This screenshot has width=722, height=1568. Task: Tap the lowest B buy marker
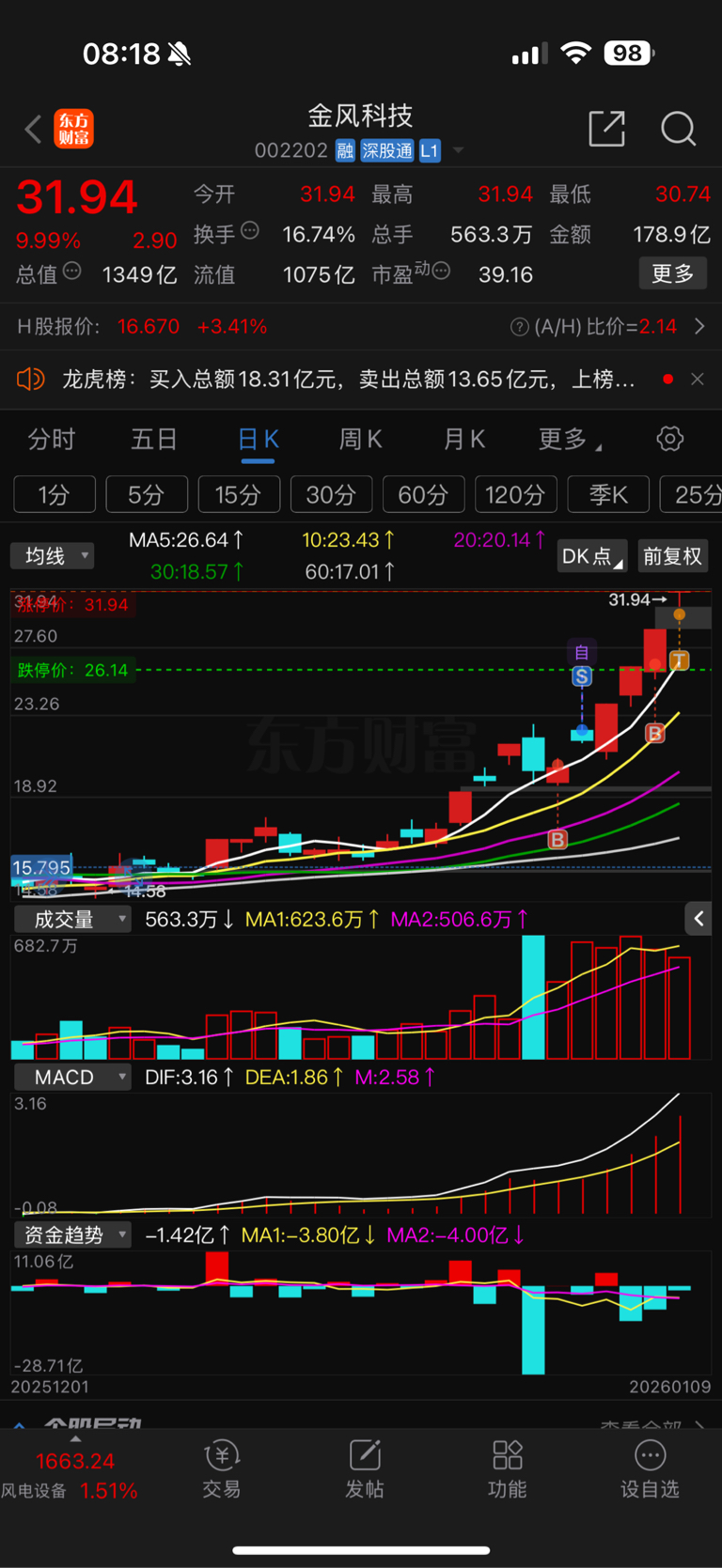pos(557,839)
